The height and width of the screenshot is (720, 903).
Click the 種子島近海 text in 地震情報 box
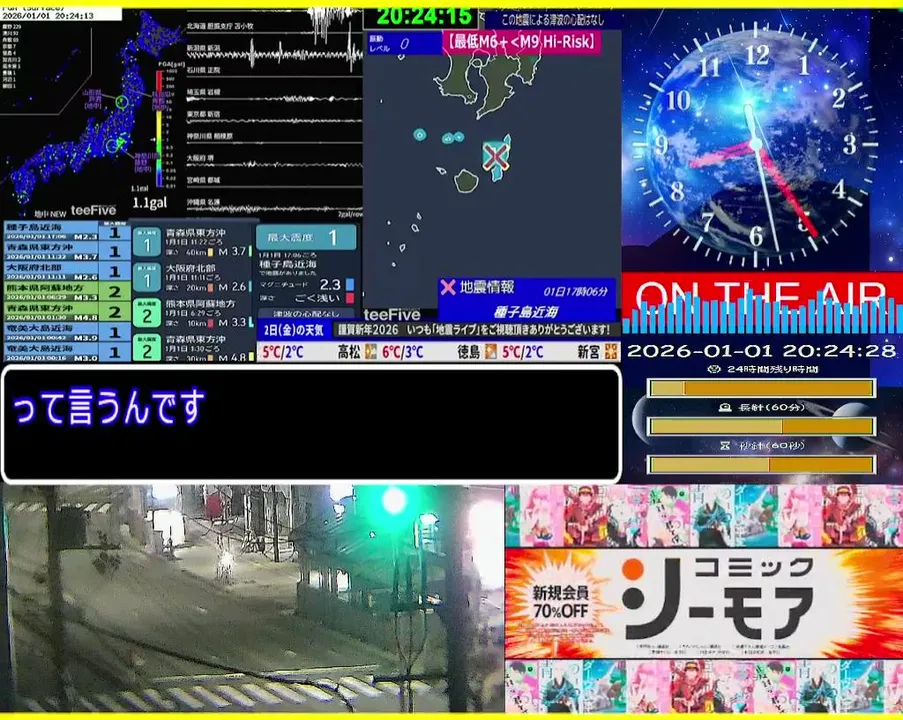coord(526,312)
